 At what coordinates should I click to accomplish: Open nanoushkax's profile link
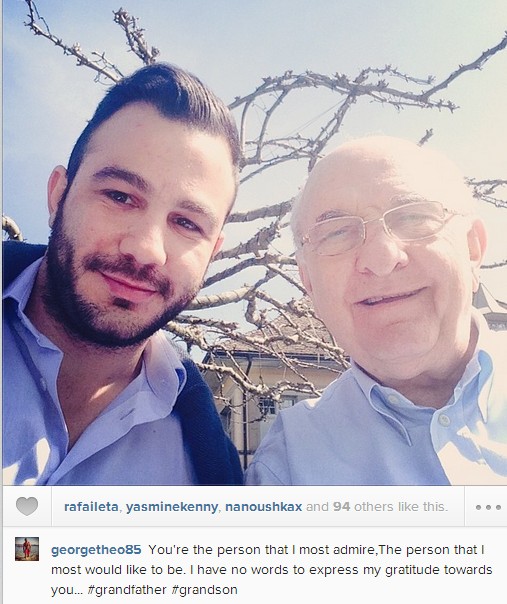pyautogui.click(x=264, y=507)
